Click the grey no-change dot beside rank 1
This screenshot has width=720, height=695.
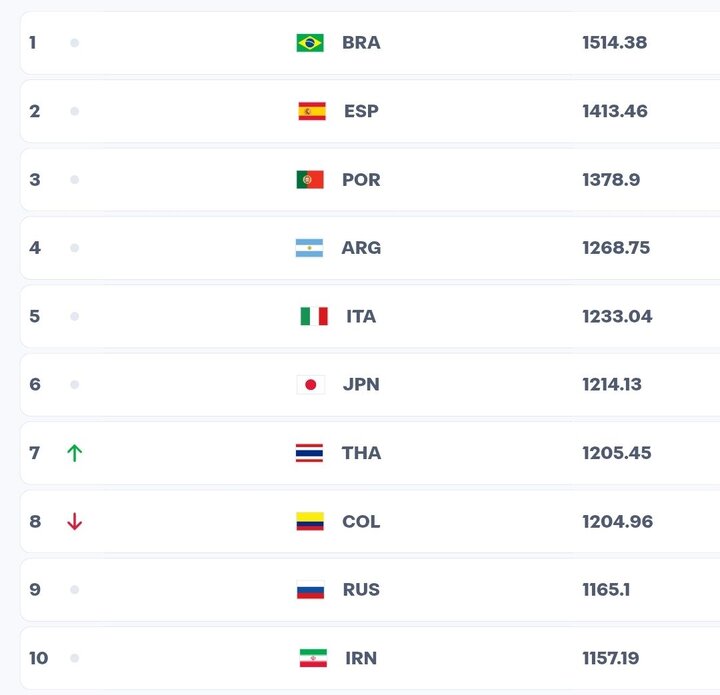[x=74, y=43]
